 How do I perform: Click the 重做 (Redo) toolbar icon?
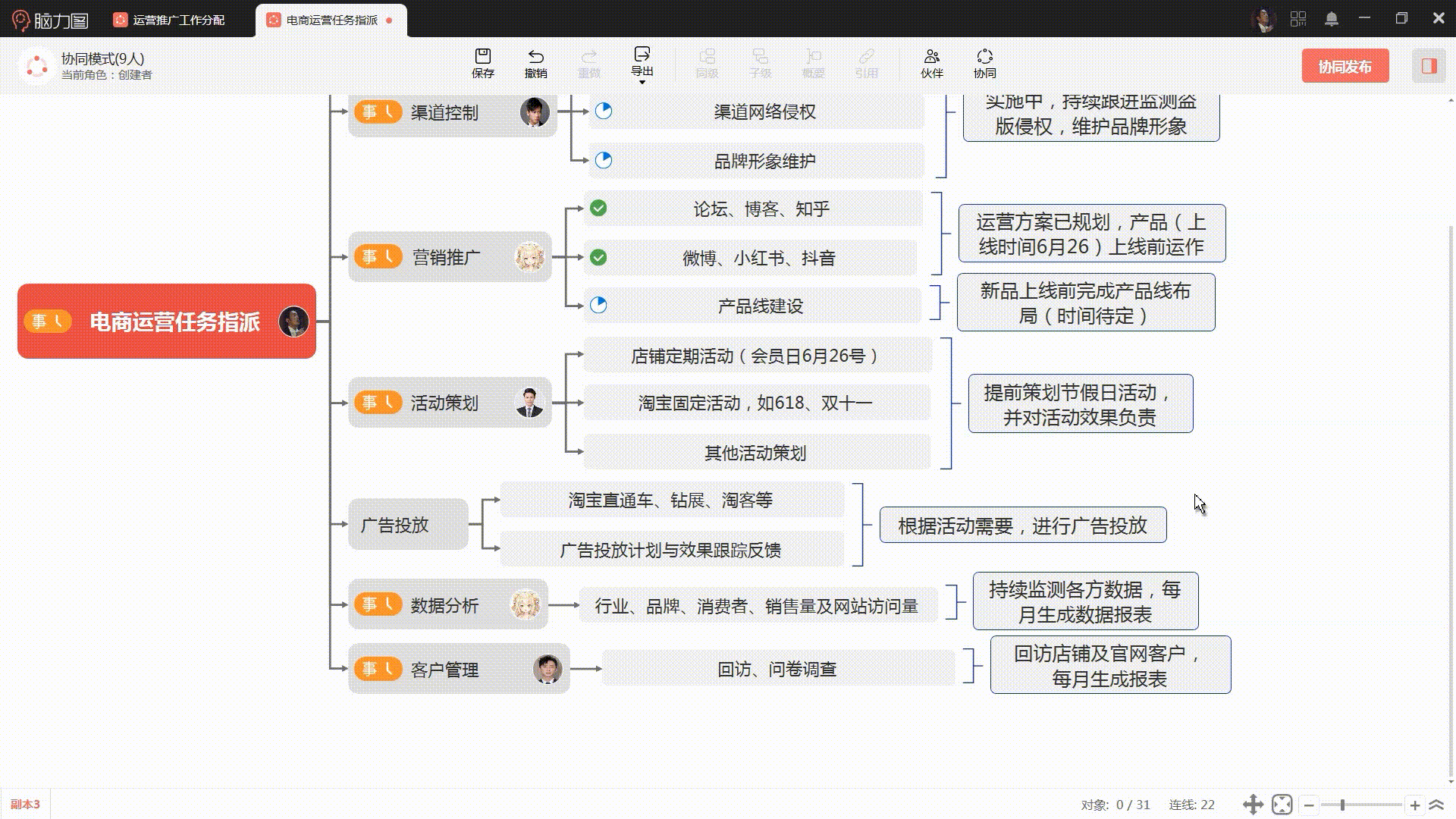click(589, 64)
